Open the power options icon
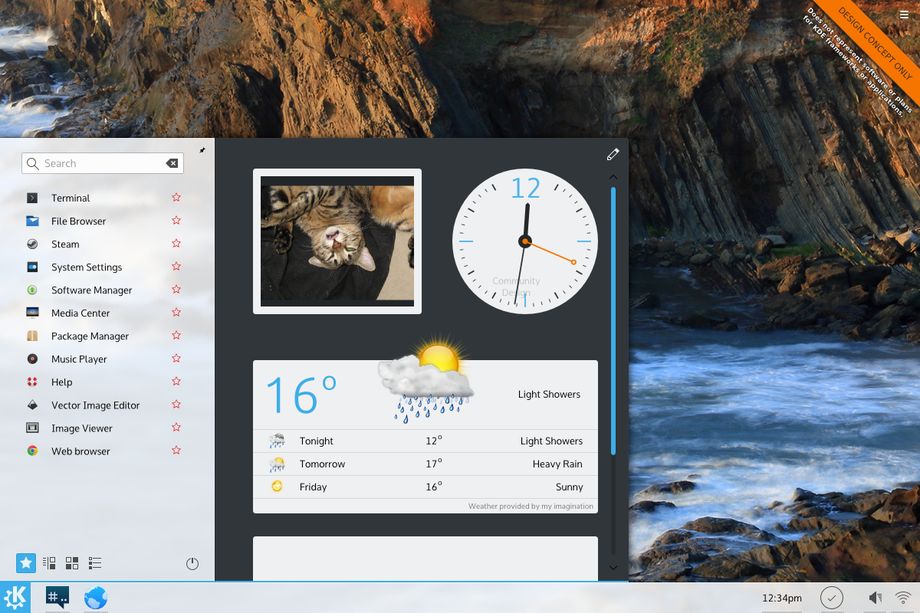This screenshot has height=613, width=920. [x=192, y=564]
